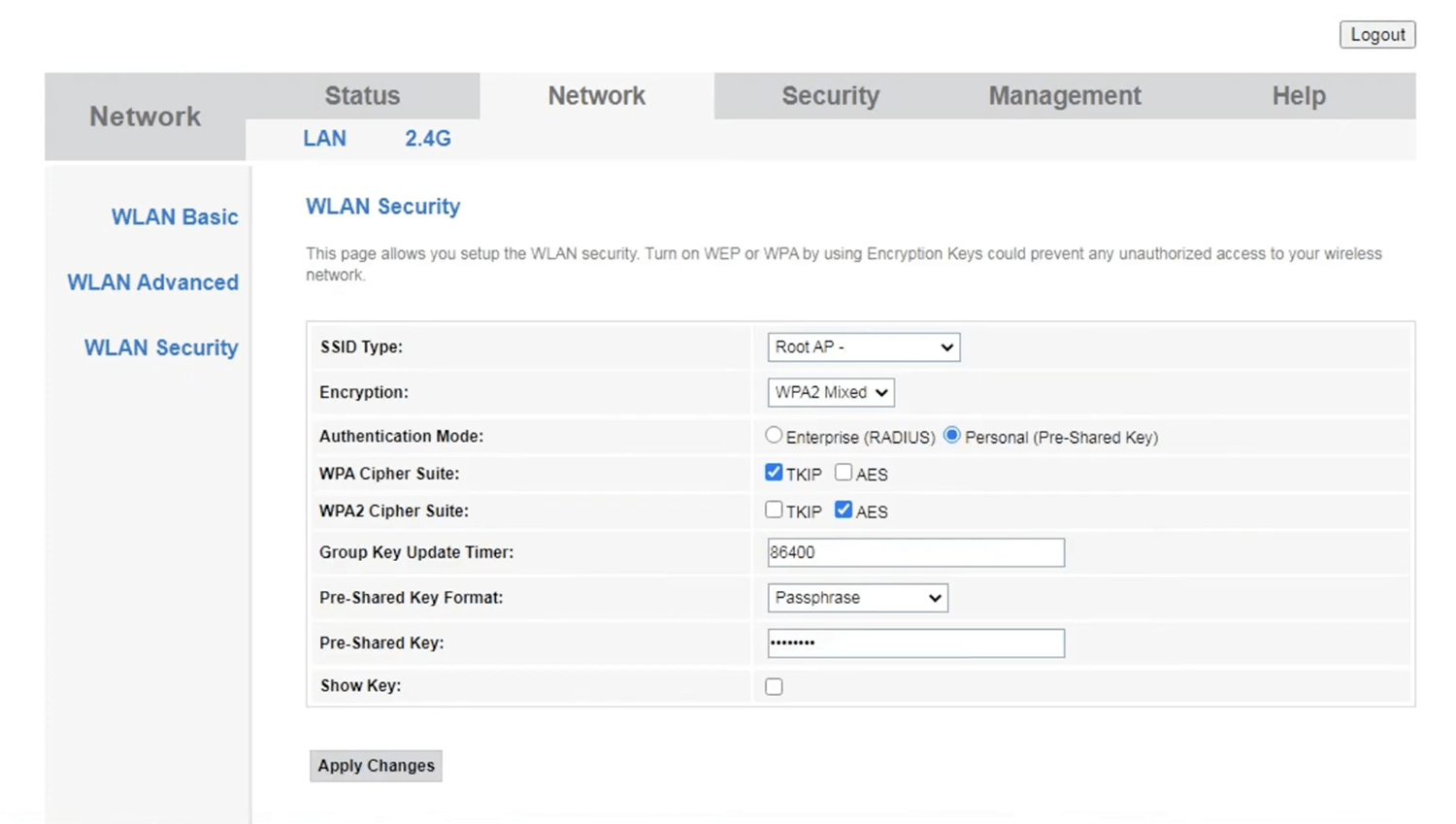Switch to the Security tab
This screenshot has width=1456, height=824.
click(830, 96)
